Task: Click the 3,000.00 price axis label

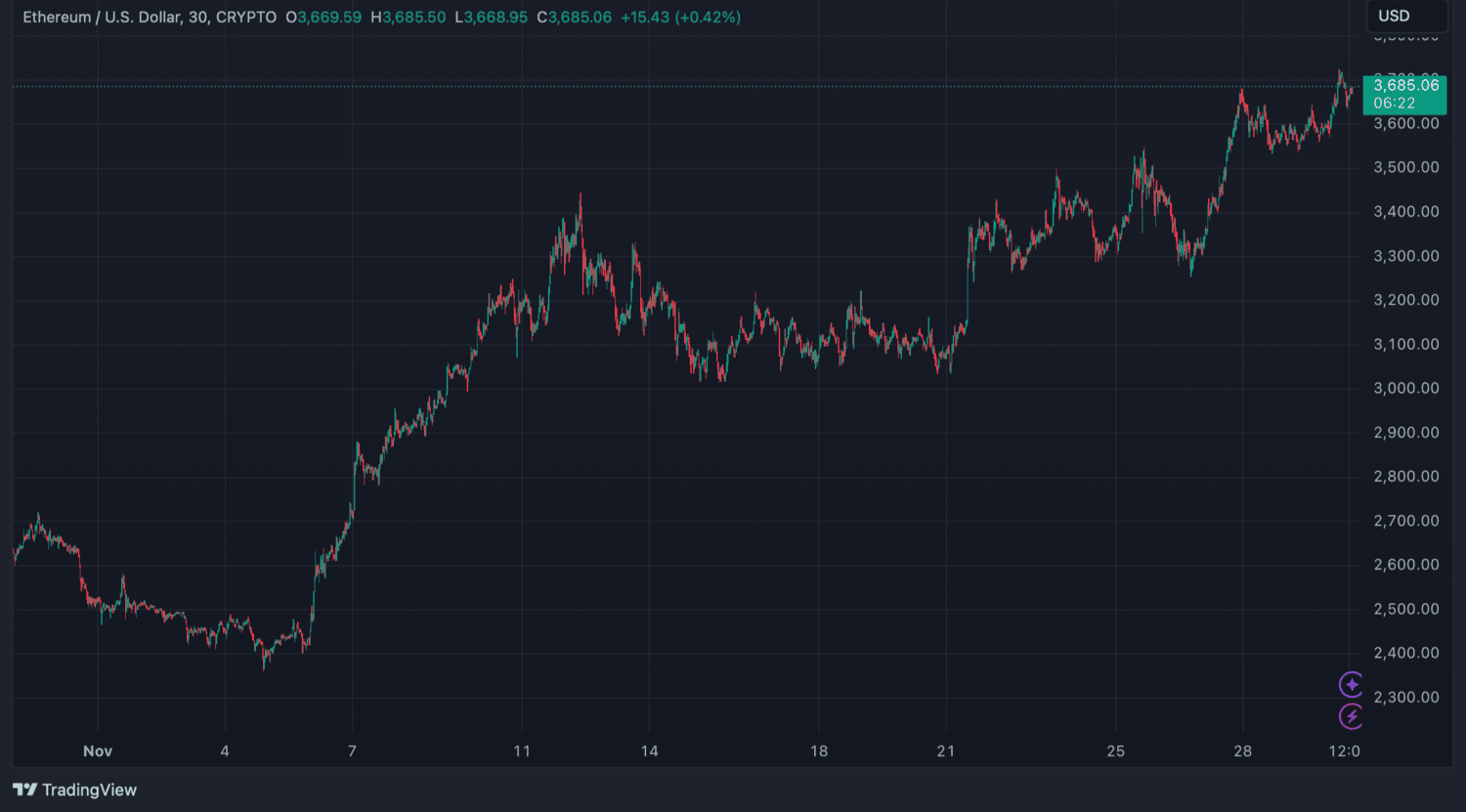Action: tap(1405, 388)
